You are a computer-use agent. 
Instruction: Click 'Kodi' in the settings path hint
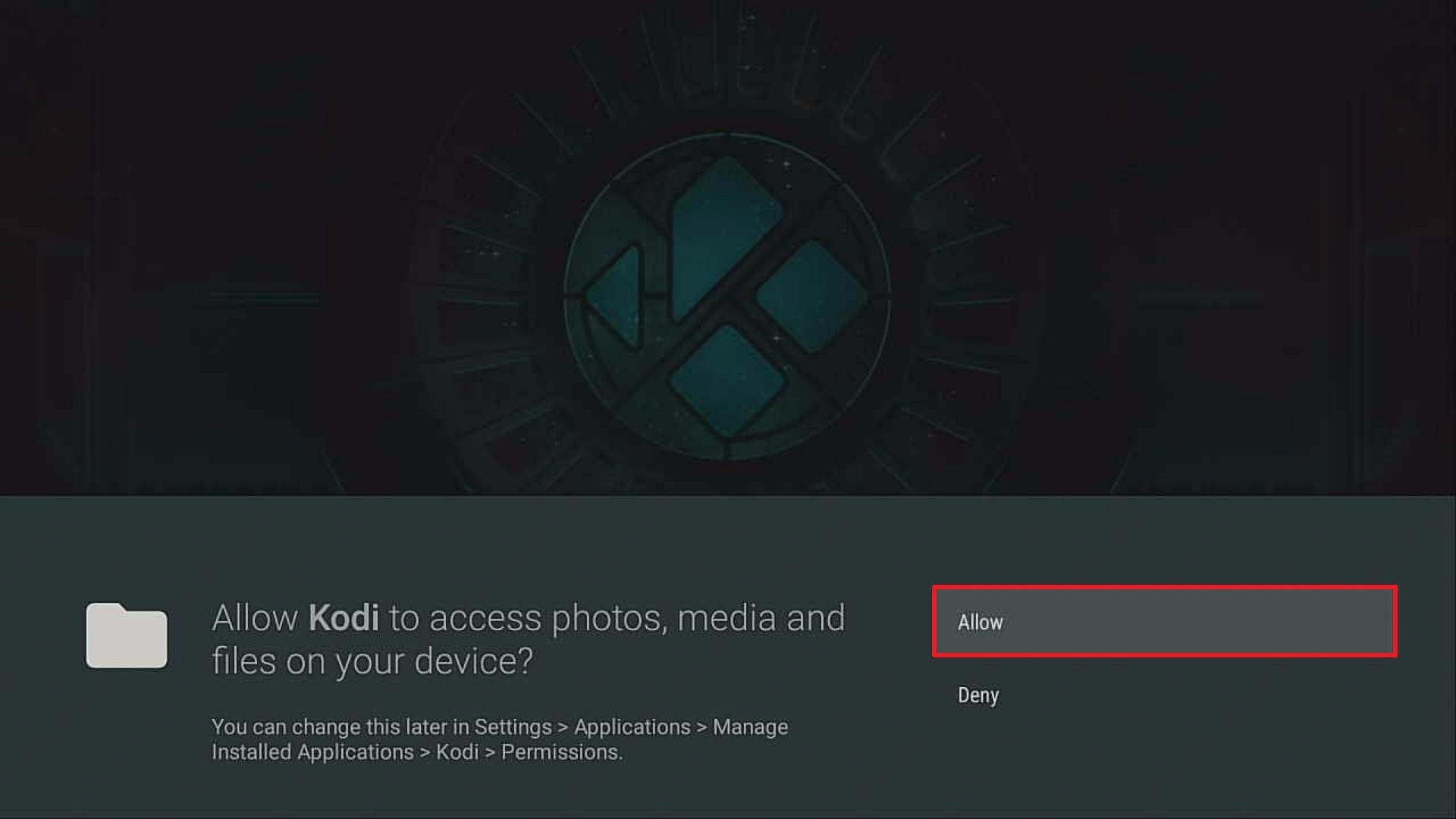click(x=457, y=752)
